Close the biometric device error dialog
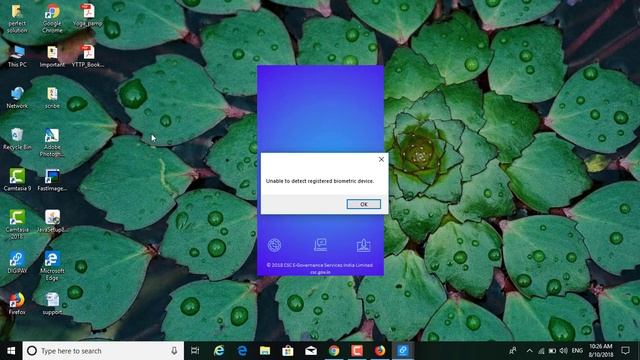This screenshot has height=360, width=640. [x=381, y=159]
